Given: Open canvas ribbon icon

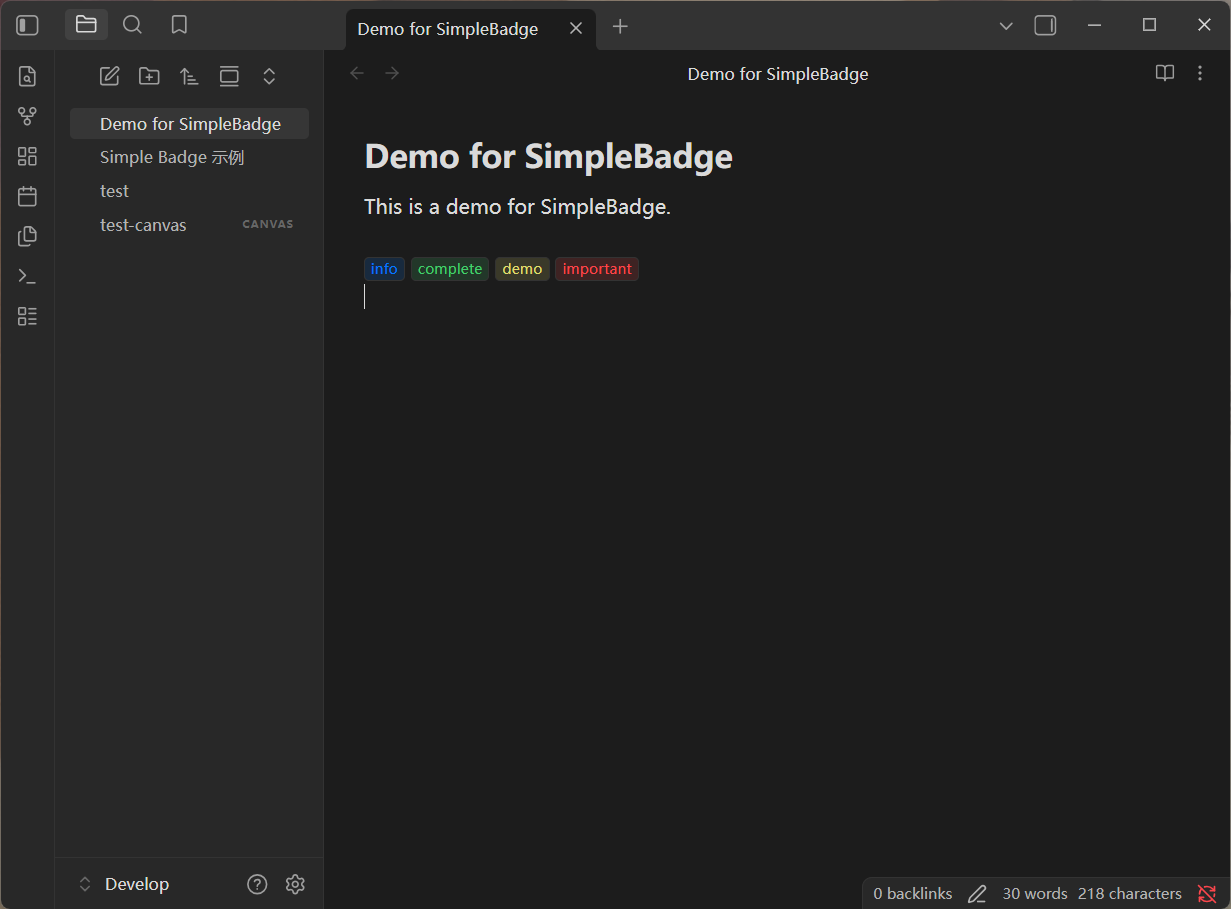Looking at the screenshot, I should pyautogui.click(x=27, y=156).
